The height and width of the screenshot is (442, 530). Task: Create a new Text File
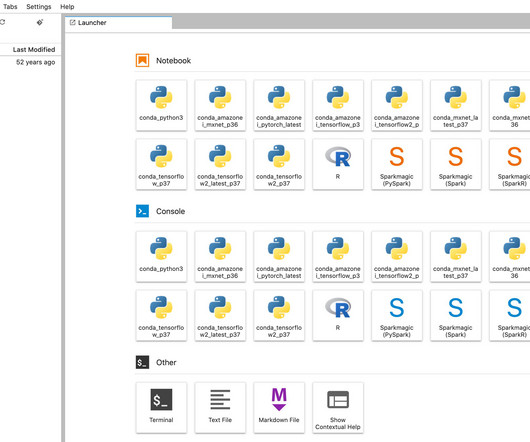[220, 408]
